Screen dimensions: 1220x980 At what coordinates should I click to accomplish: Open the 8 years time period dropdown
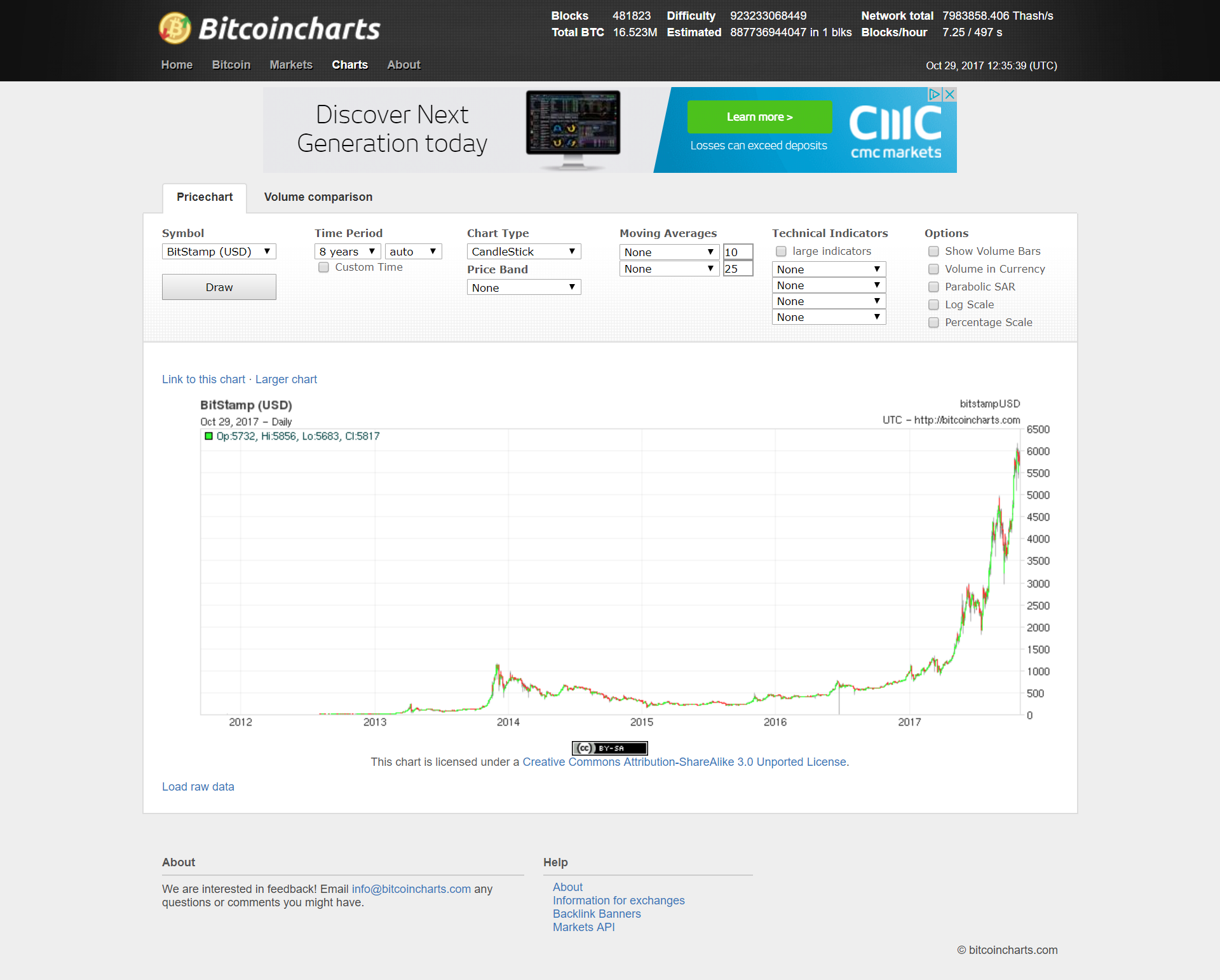(x=348, y=252)
